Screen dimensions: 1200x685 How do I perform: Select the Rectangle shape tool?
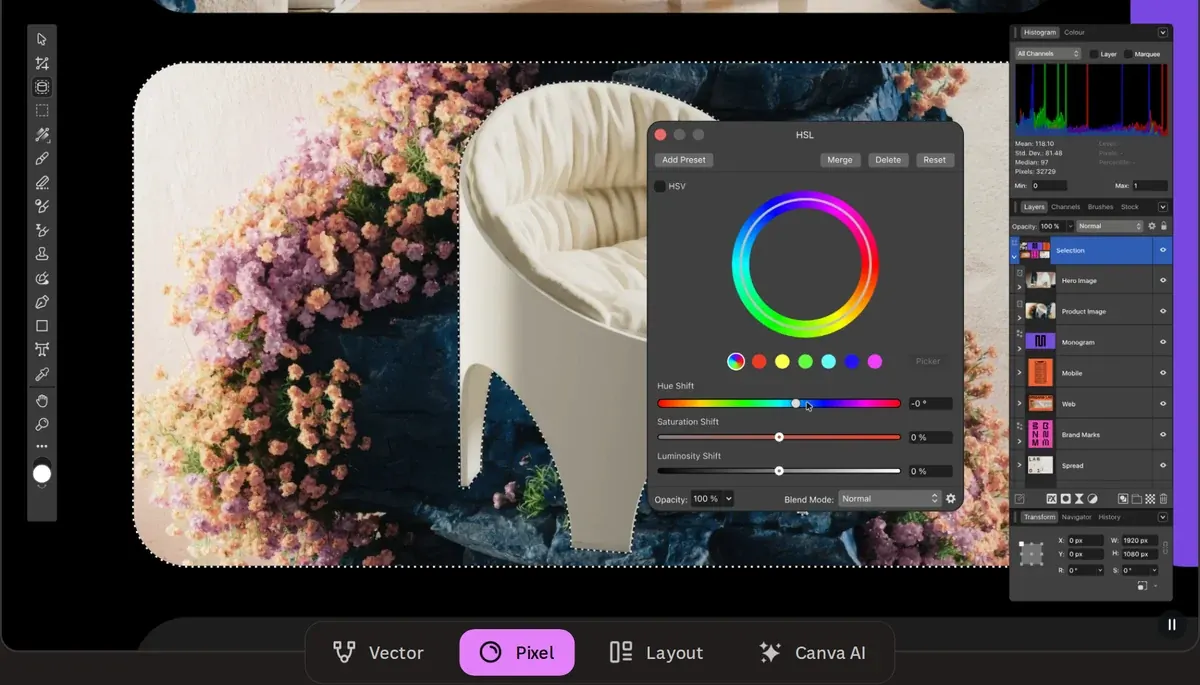pyautogui.click(x=42, y=326)
